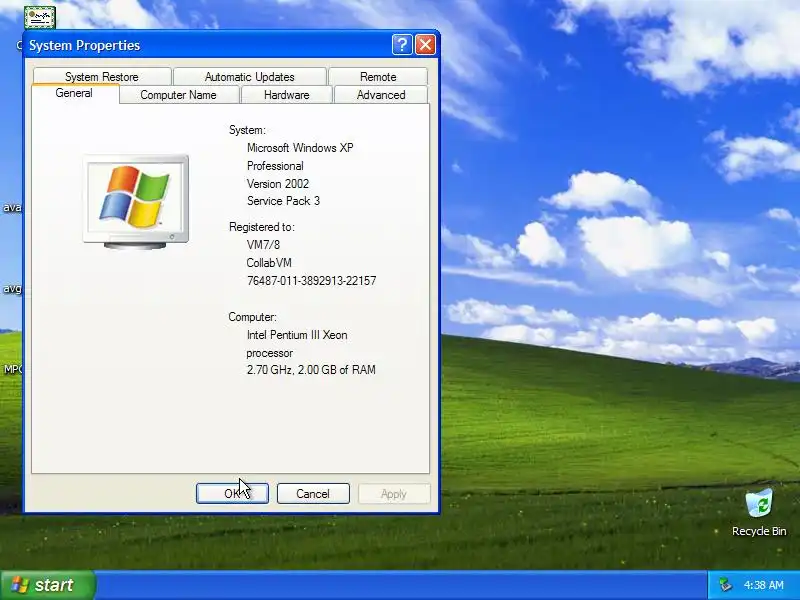Click the network tray icon
The image size is (800, 600).
coord(725,585)
